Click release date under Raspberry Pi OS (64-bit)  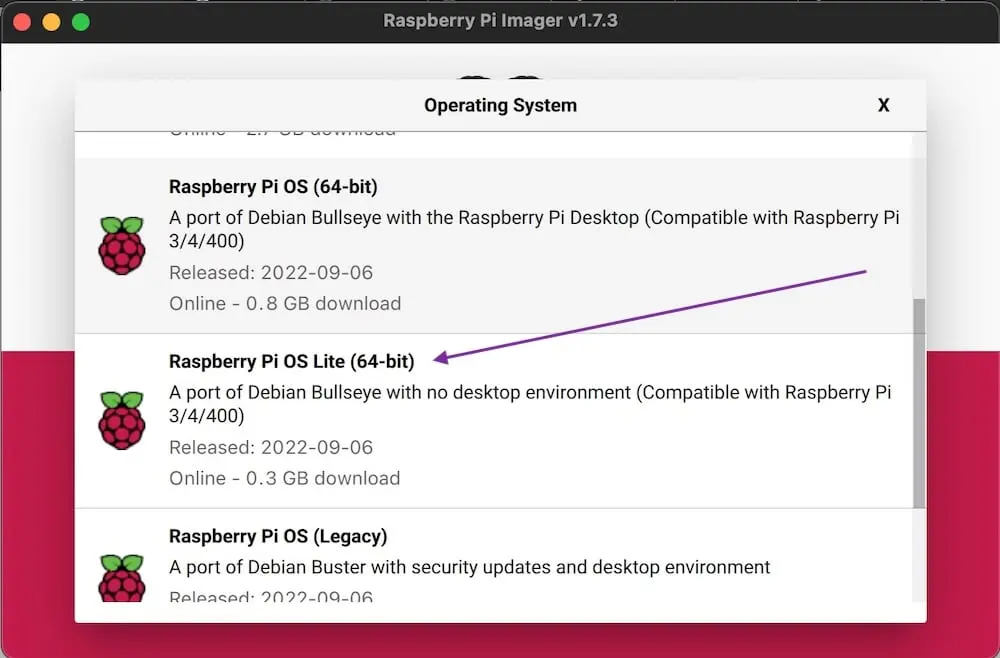(x=271, y=273)
